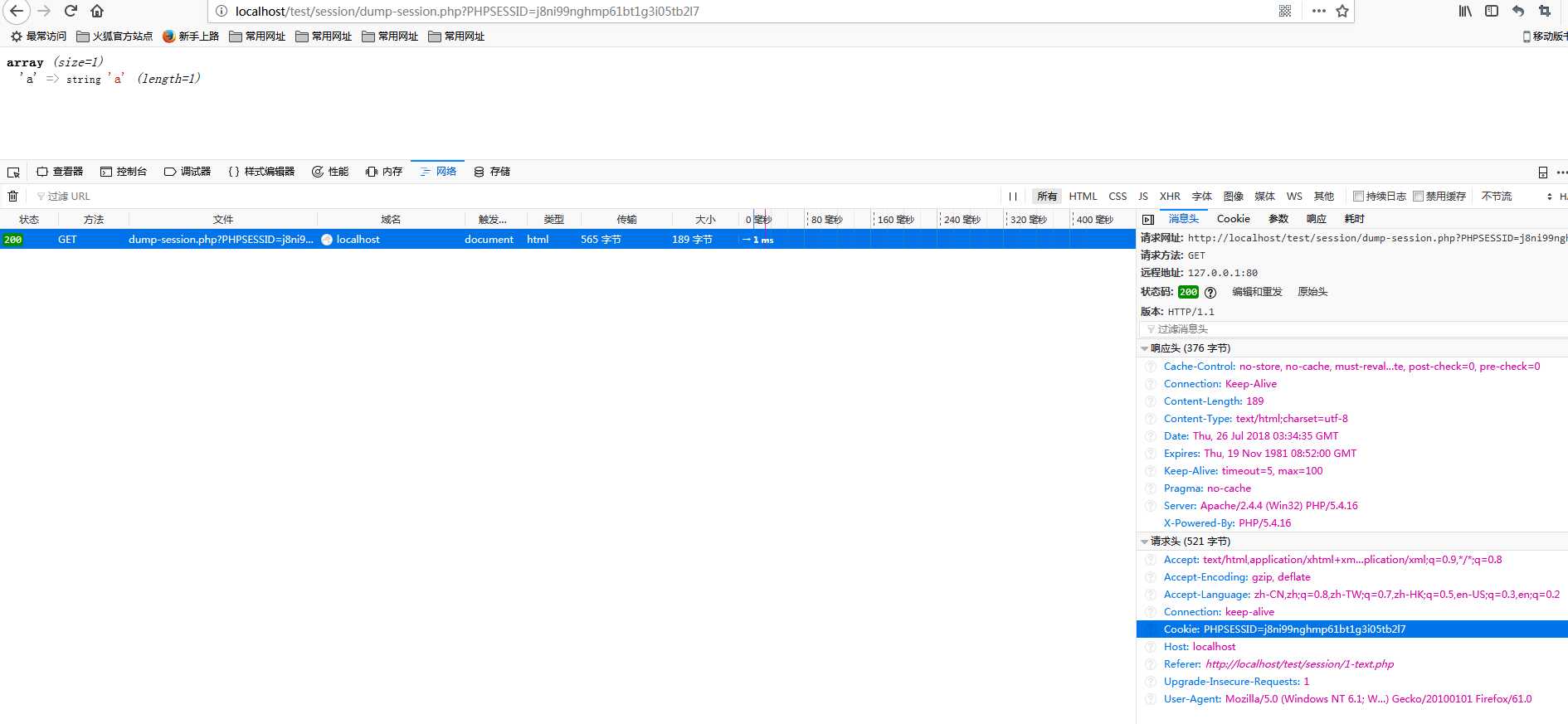Pause network recording
This screenshot has height=724, width=1568.
[1013, 196]
